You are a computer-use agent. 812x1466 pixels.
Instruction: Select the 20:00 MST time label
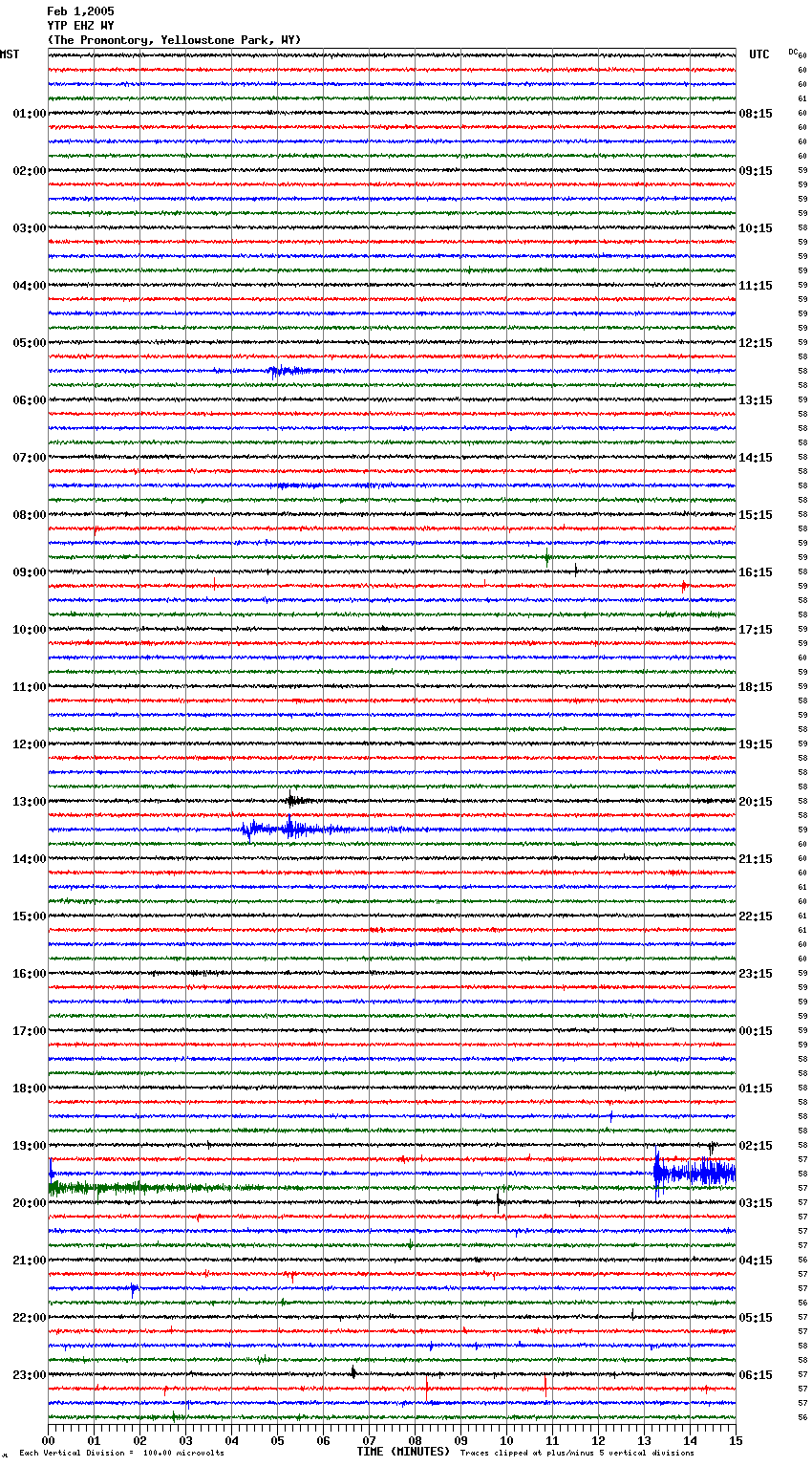[x=30, y=1203]
